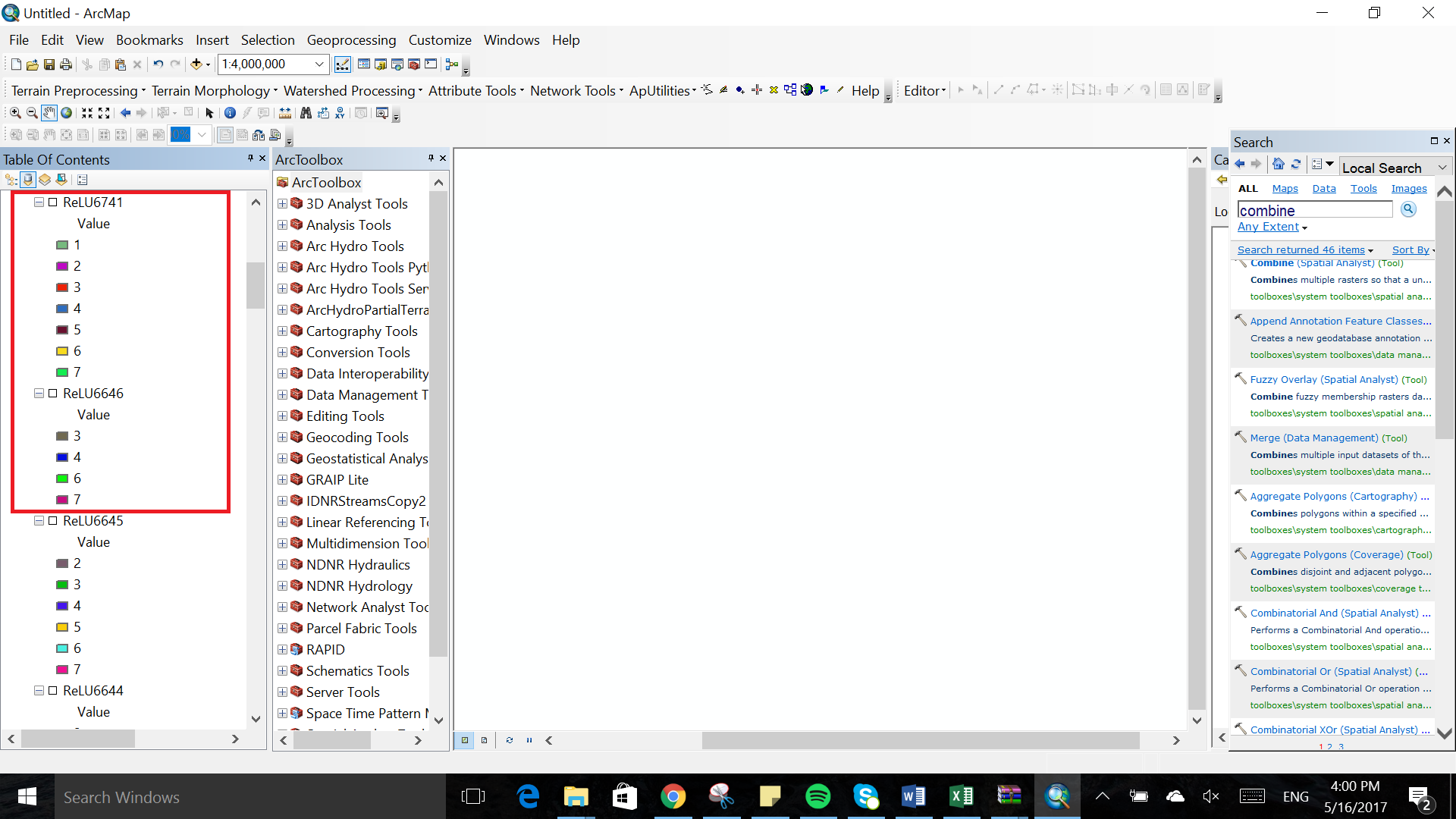Screen dimensions: 1456x819
Task: Open the map scale dropdown
Action: [x=319, y=64]
